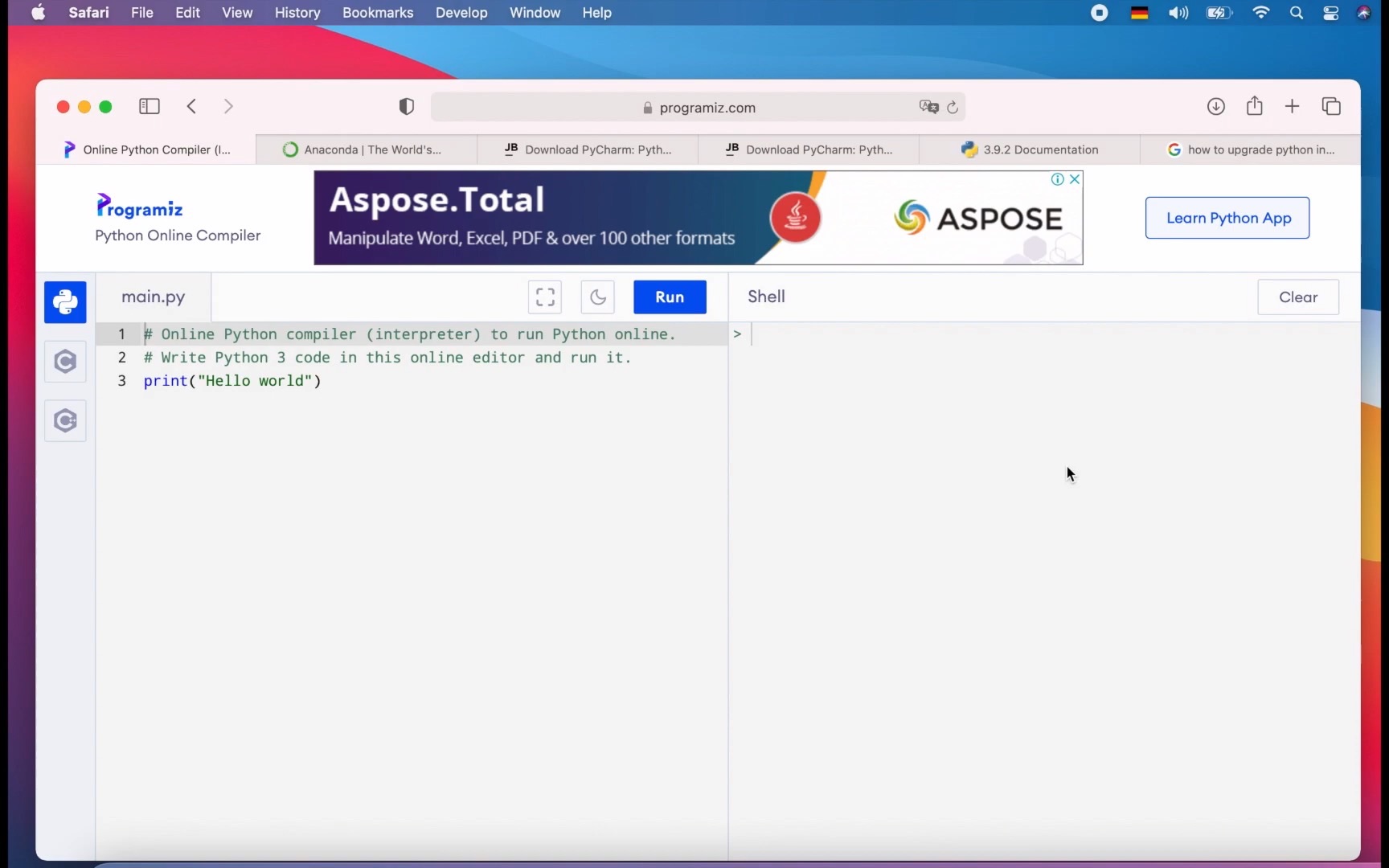Click the Programiz logo
Viewport: 1389px width, 868px height.
click(x=140, y=207)
